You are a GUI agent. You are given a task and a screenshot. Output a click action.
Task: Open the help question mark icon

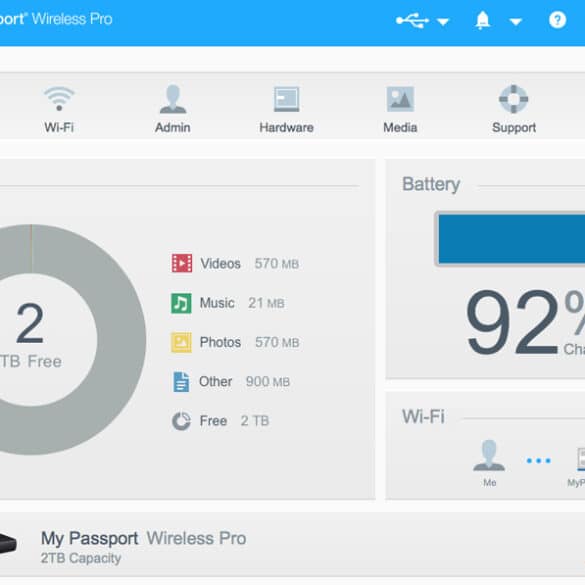click(x=557, y=20)
